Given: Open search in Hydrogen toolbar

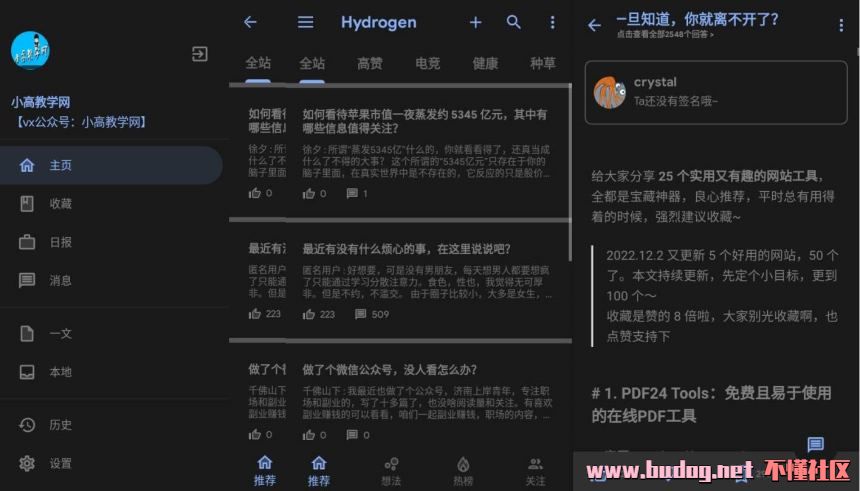Looking at the screenshot, I should coord(513,22).
